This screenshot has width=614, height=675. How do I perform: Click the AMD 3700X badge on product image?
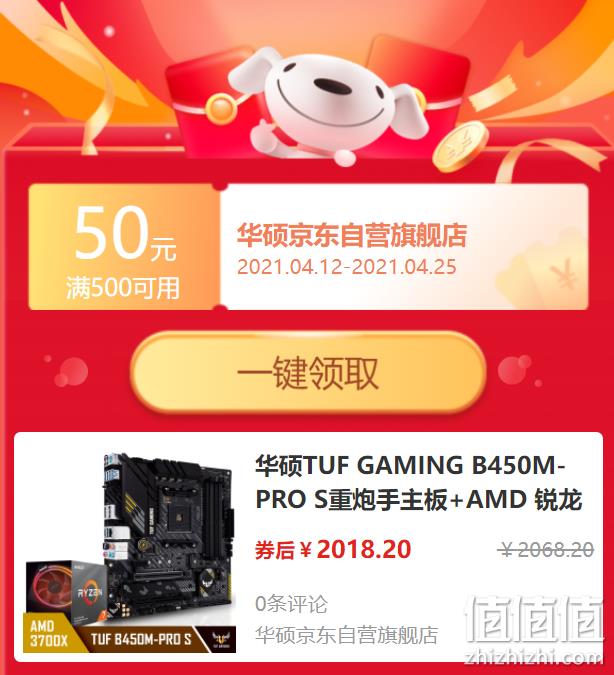click(49, 633)
